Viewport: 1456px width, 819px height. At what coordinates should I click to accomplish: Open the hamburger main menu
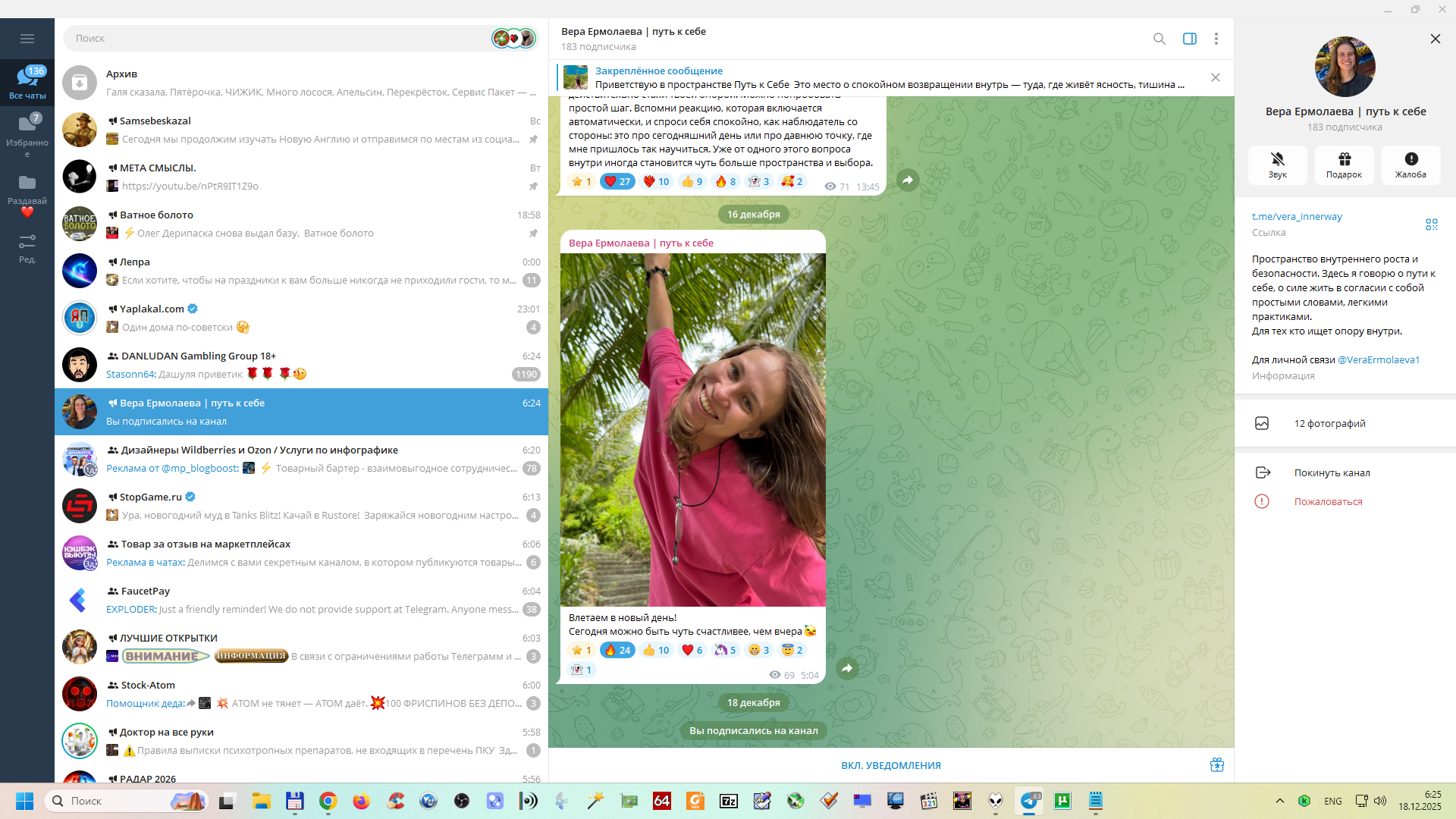(x=27, y=39)
